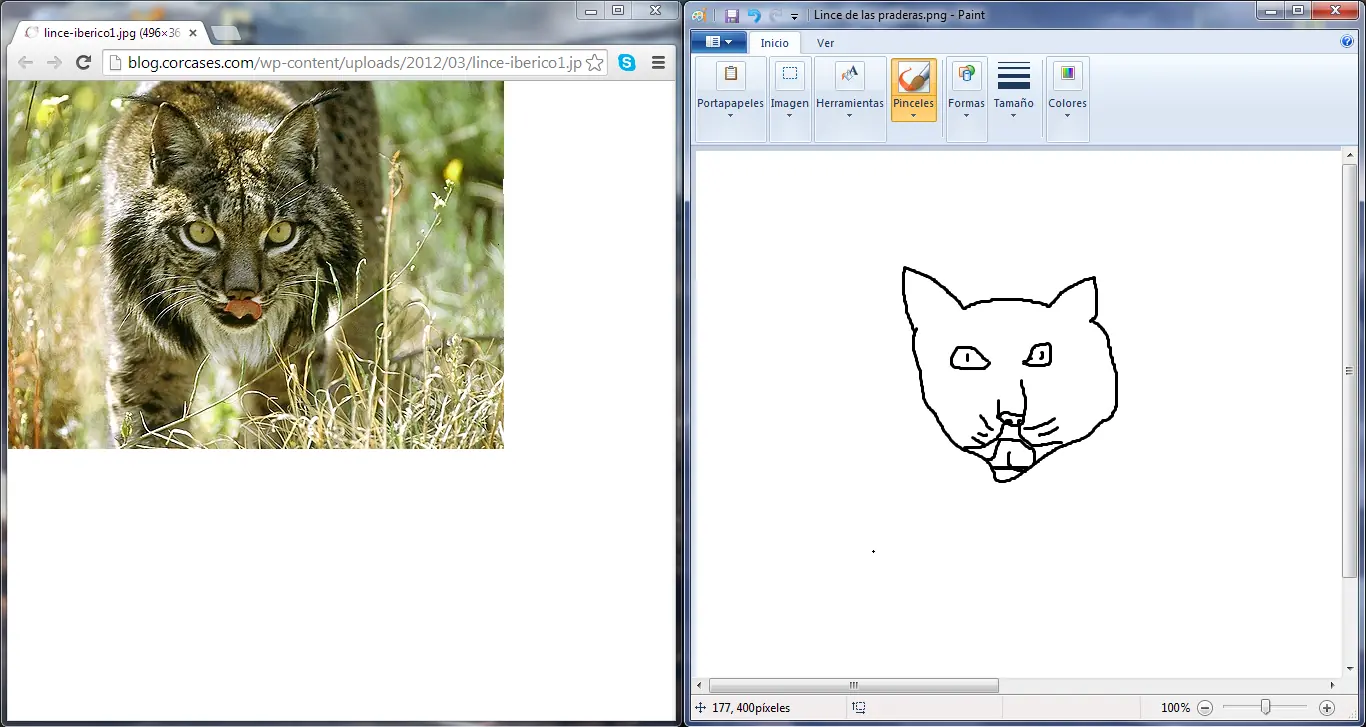Click the Imagen selection icon
1366x727 pixels.
[x=789, y=75]
